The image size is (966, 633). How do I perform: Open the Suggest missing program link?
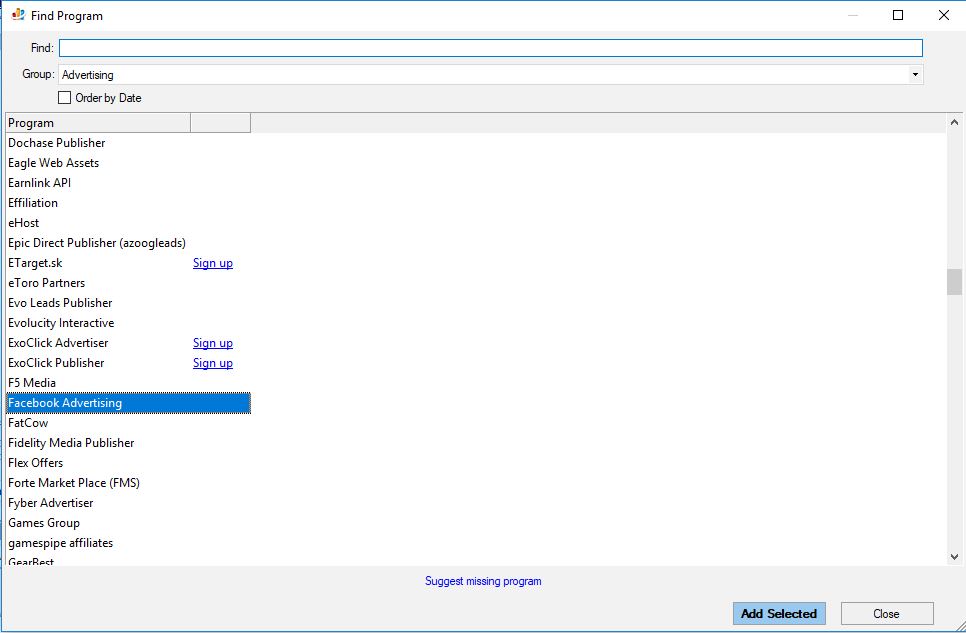[x=483, y=581]
